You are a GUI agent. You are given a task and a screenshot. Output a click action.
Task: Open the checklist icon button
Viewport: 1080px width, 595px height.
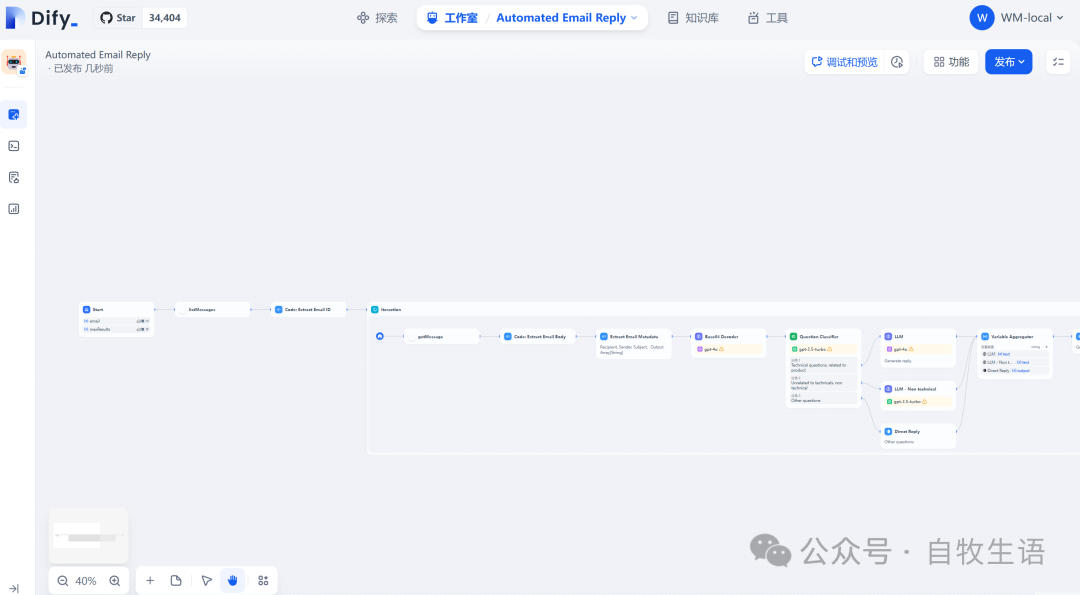coord(1059,62)
